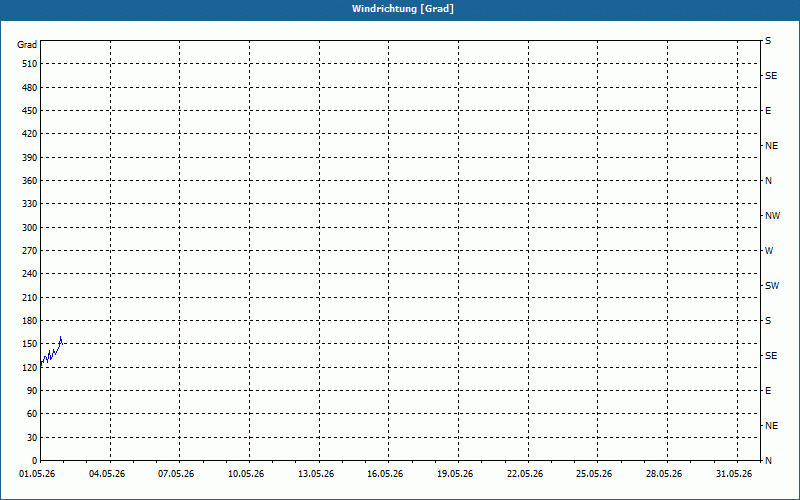The height and width of the screenshot is (500, 800).
Task: Click the 180 degree axis label
Action: pos(30,321)
